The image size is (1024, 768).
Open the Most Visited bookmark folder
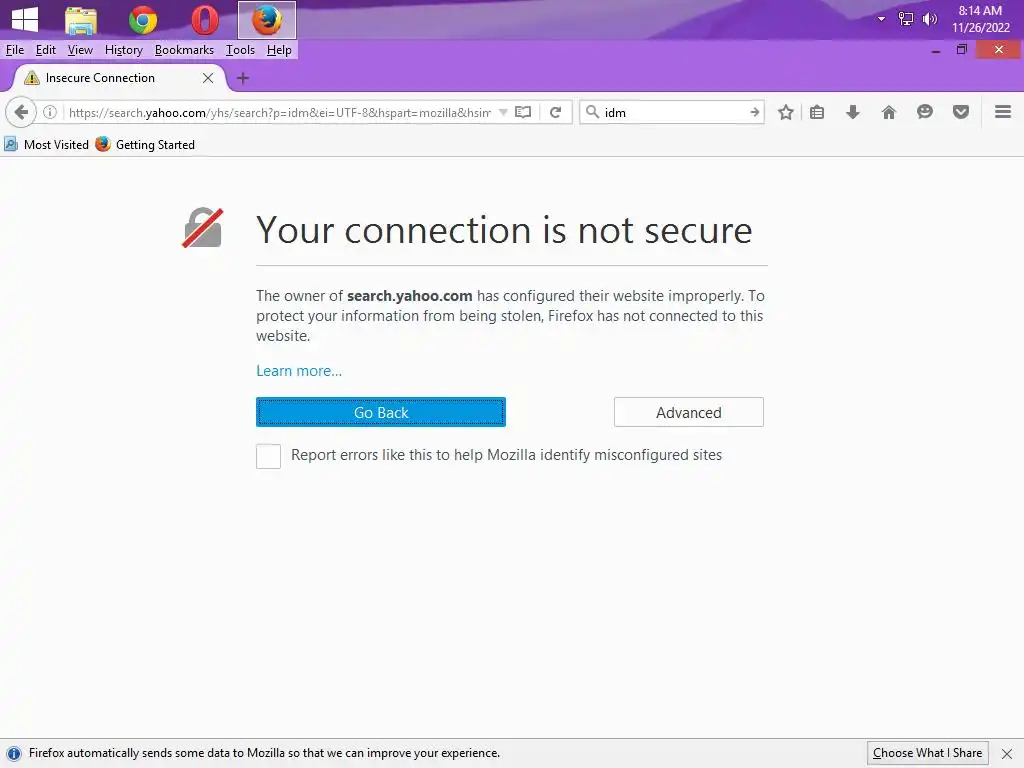click(x=46, y=144)
